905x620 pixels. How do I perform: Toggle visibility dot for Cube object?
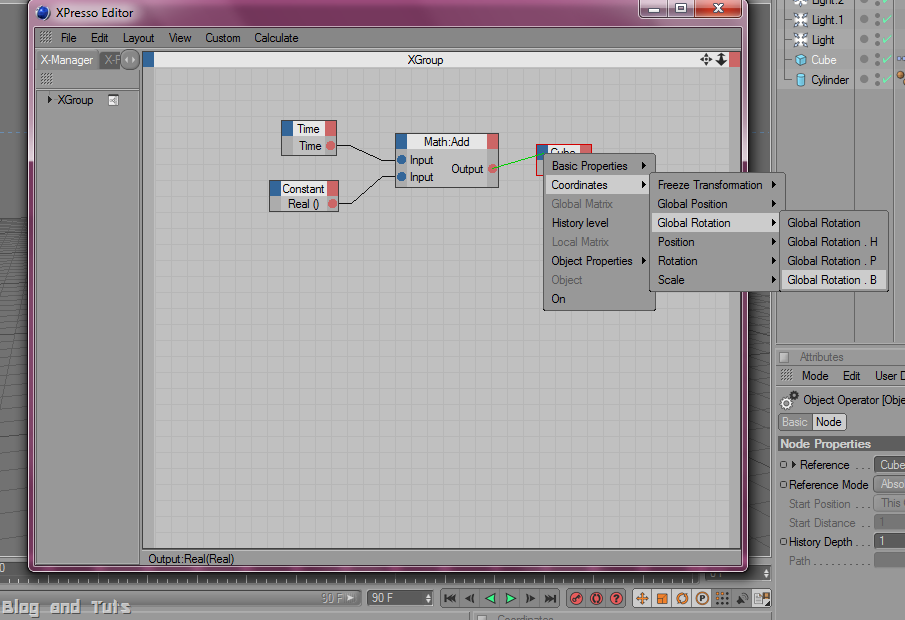tap(864, 59)
